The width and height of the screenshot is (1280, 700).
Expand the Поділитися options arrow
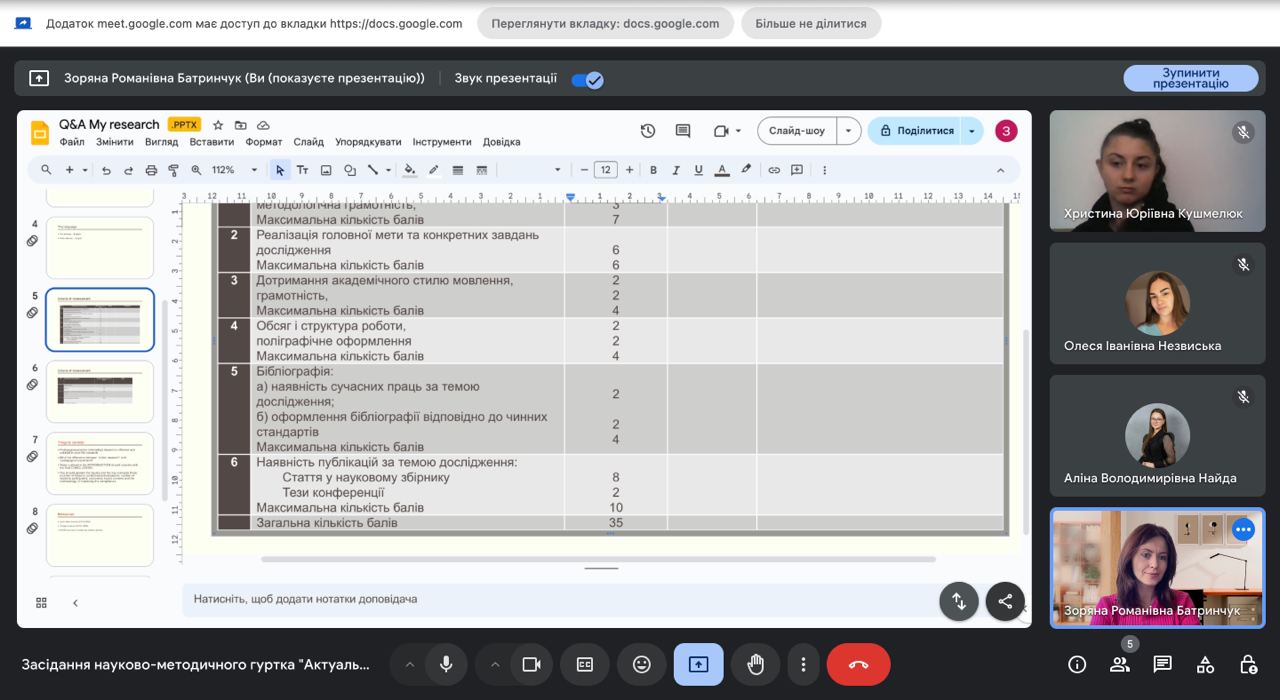tap(971, 131)
